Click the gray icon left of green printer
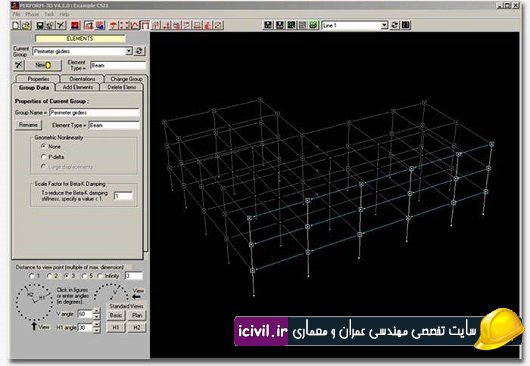This screenshot has height=366, width=530. coord(303,25)
